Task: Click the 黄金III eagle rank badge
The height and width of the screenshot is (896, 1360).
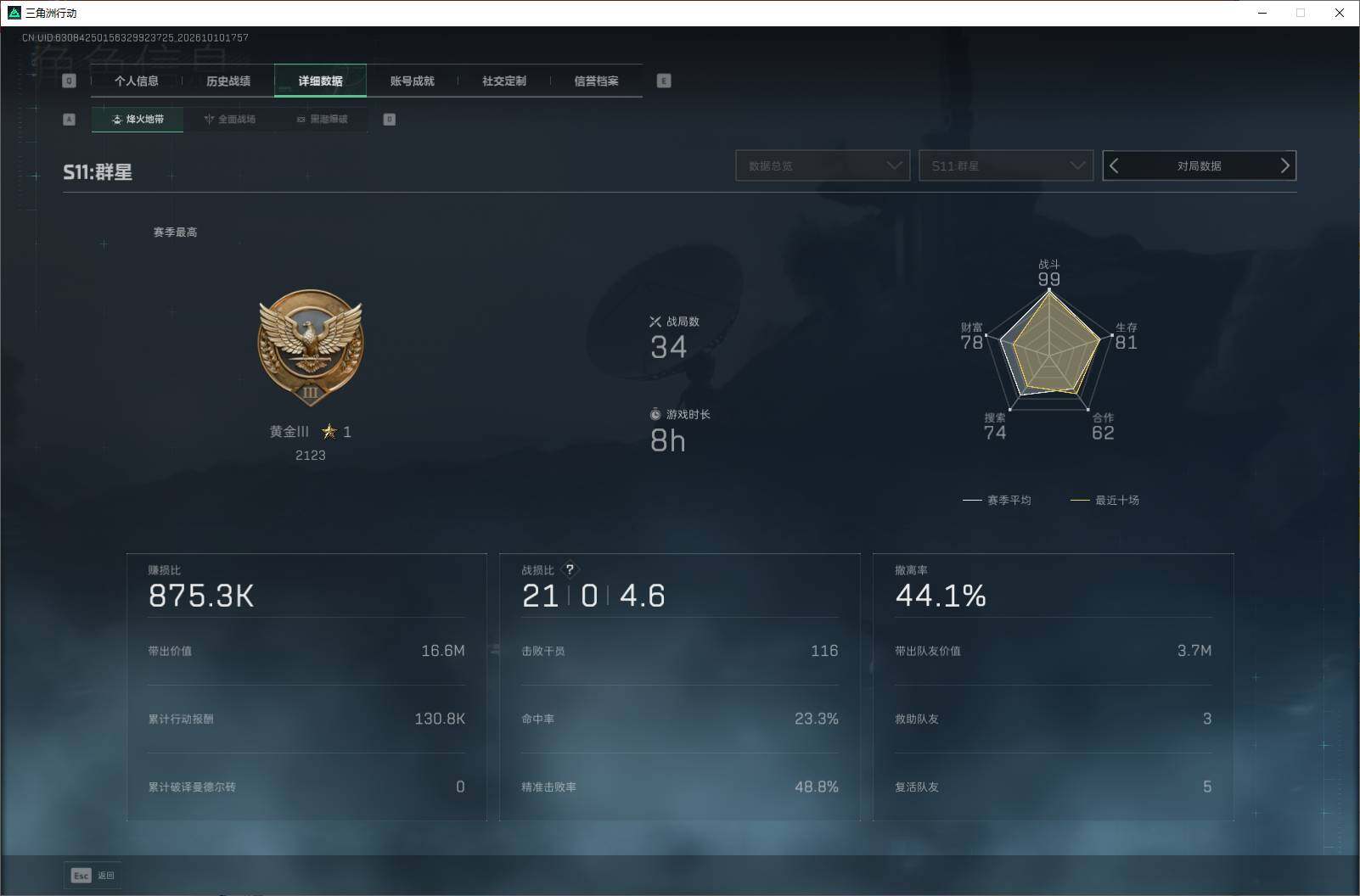Action: tap(311, 348)
